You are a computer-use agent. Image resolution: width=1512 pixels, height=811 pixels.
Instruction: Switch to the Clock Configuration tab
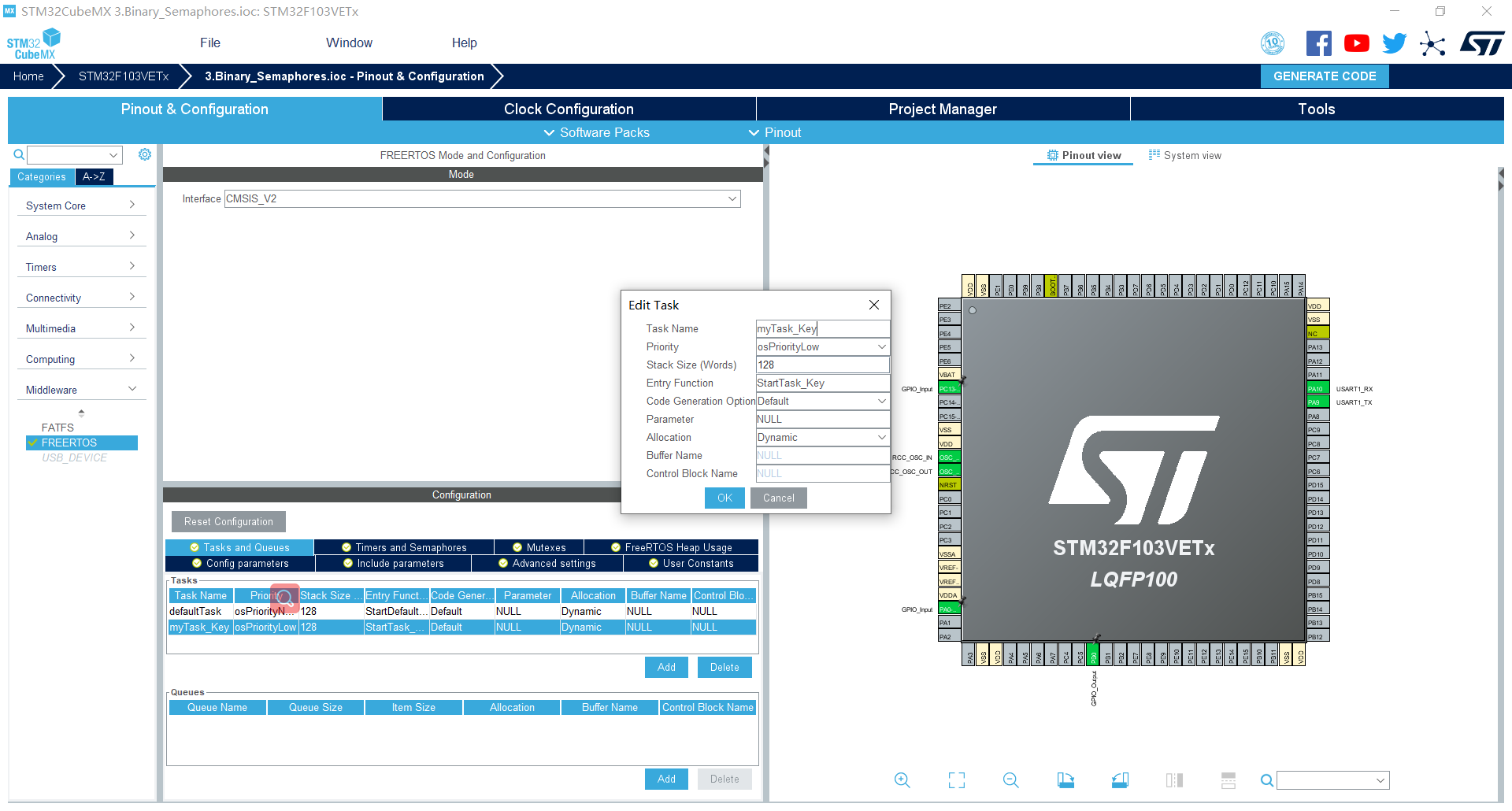point(569,109)
